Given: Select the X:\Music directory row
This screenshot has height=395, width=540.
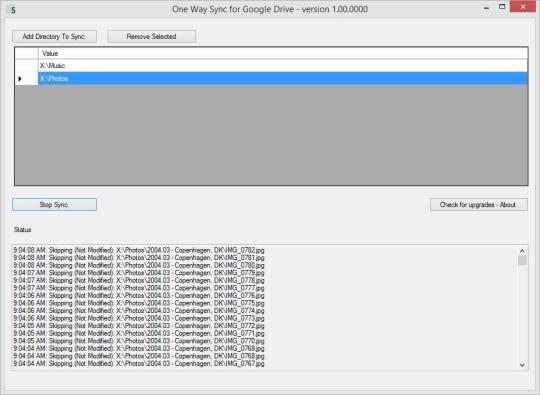Looking at the screenshot, I should (x=282, y=65).
